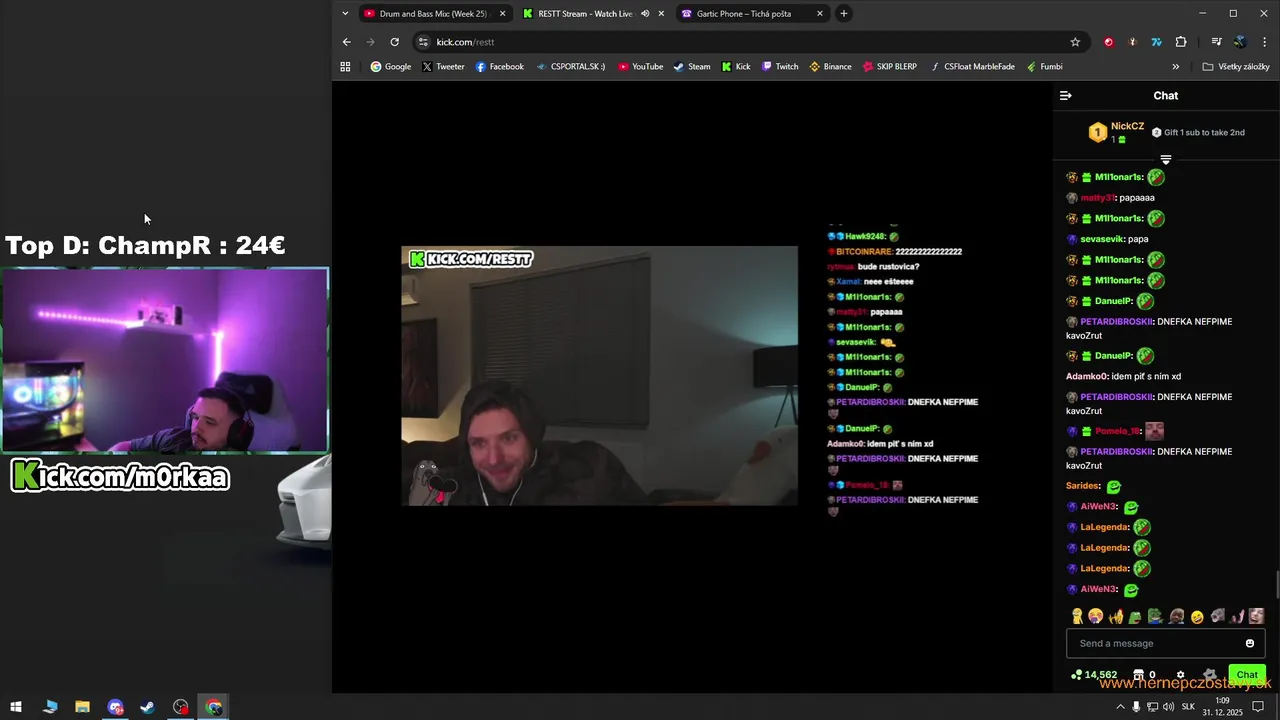Open the SKIP BLERP bookmark
This screenshot has height=720, width=1280.
click(889, 67)
